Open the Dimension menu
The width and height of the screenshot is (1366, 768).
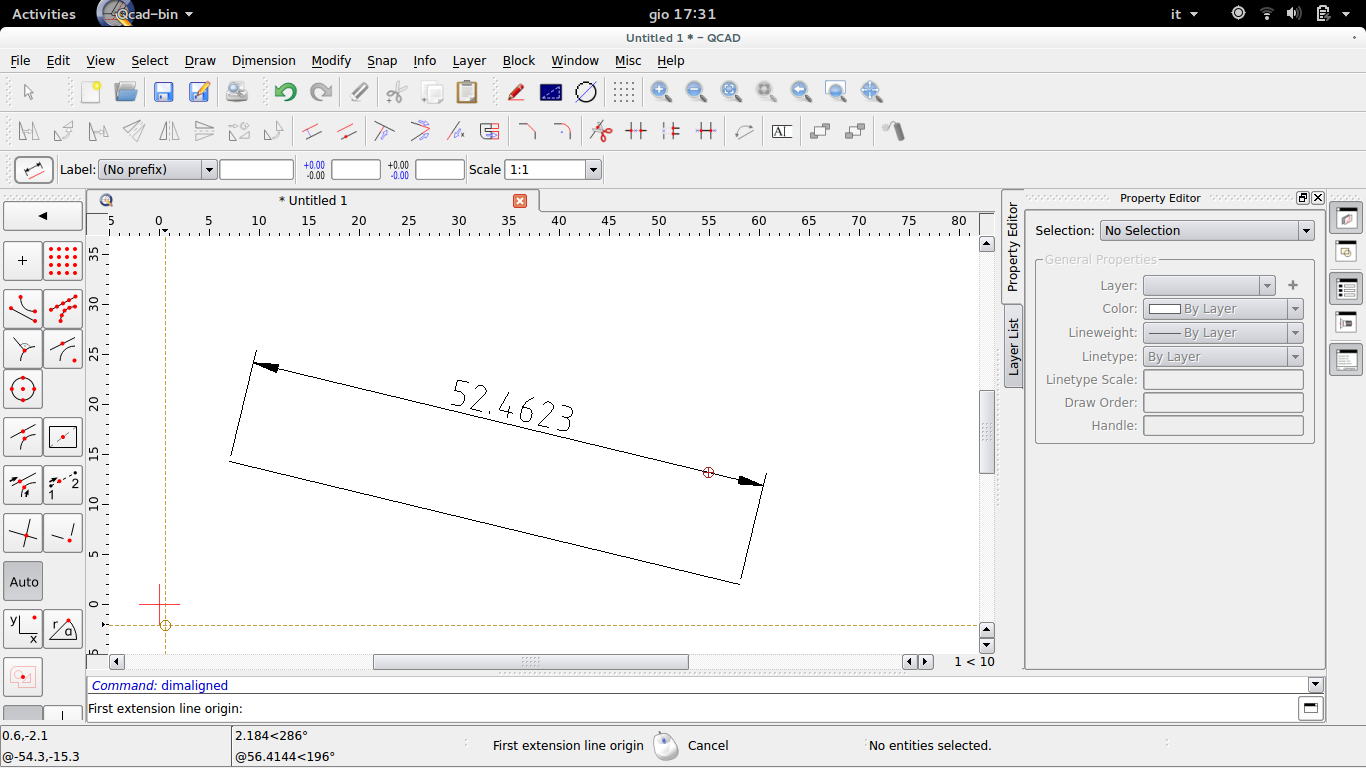(264, 61)
